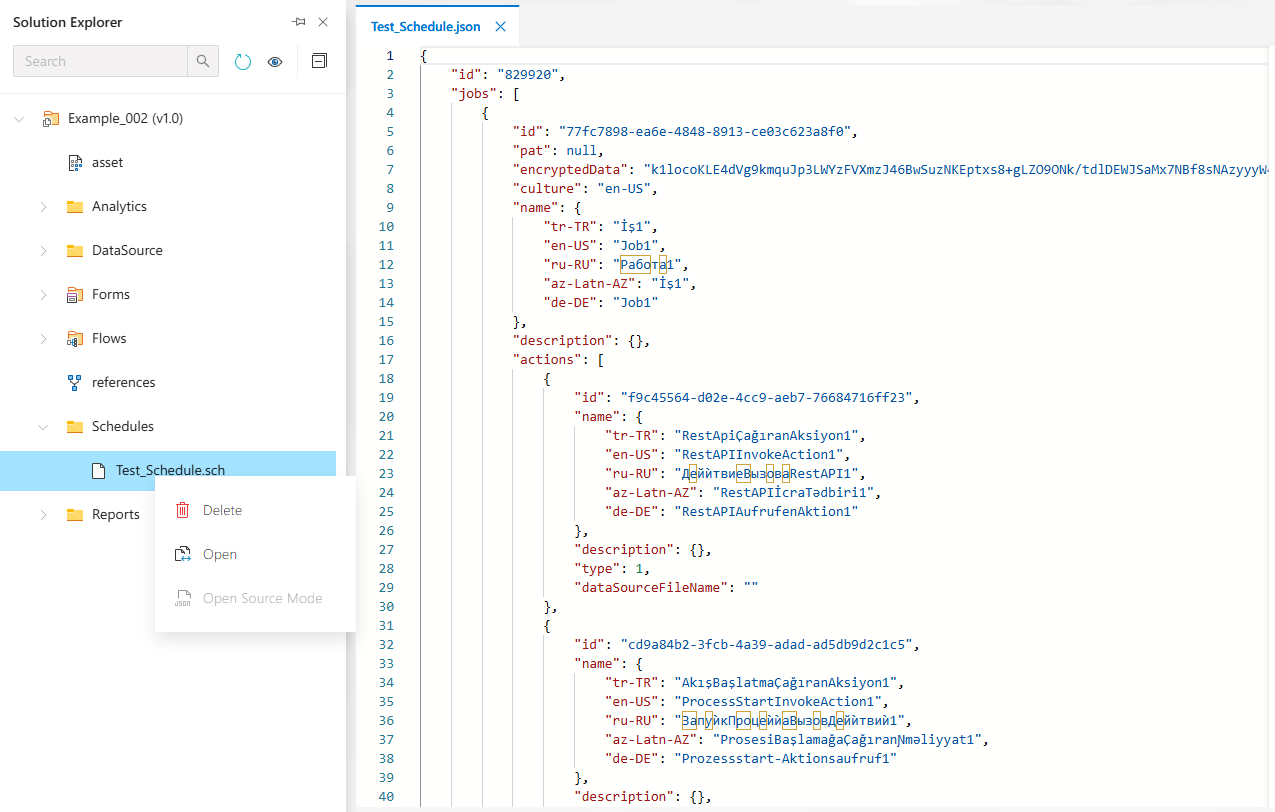
Task: Refresh the solution tree
Action: (243, 62)
